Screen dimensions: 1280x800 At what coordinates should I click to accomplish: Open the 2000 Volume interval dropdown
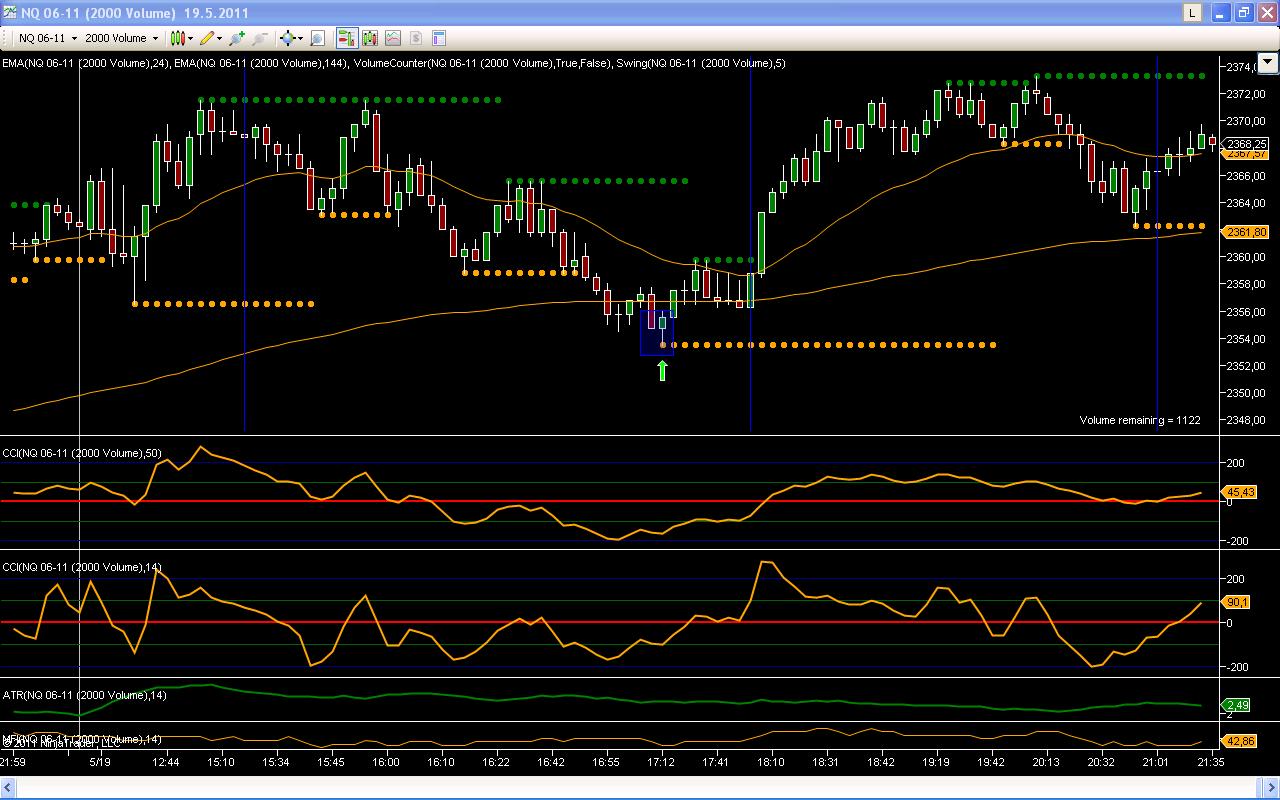point(121,38)
